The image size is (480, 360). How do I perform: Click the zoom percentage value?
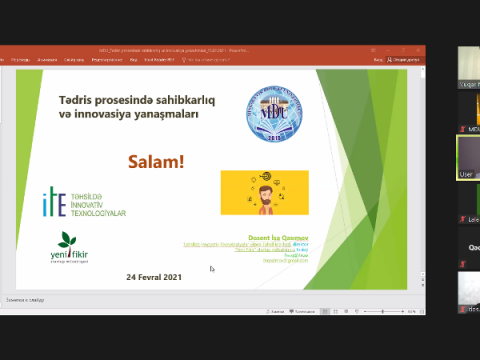(412, 311)
